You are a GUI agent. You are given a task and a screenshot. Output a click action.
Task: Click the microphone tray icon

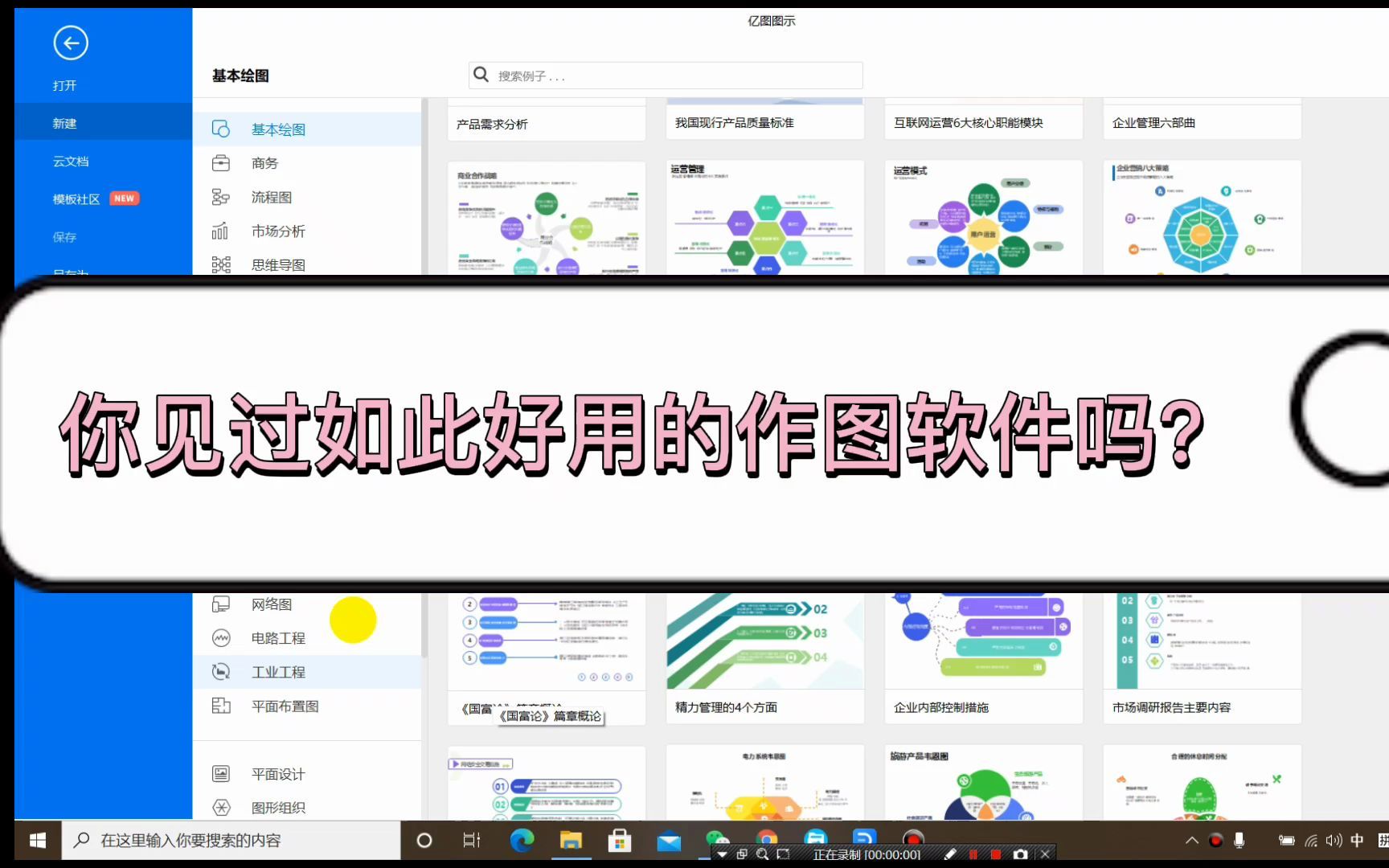[1239, 841]
